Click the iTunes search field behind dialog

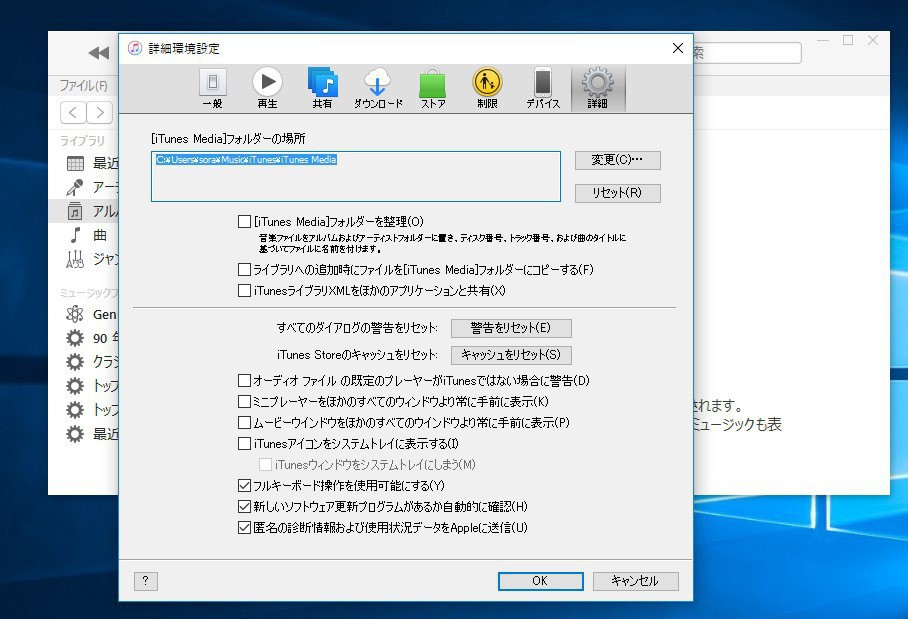coord(747,53)
